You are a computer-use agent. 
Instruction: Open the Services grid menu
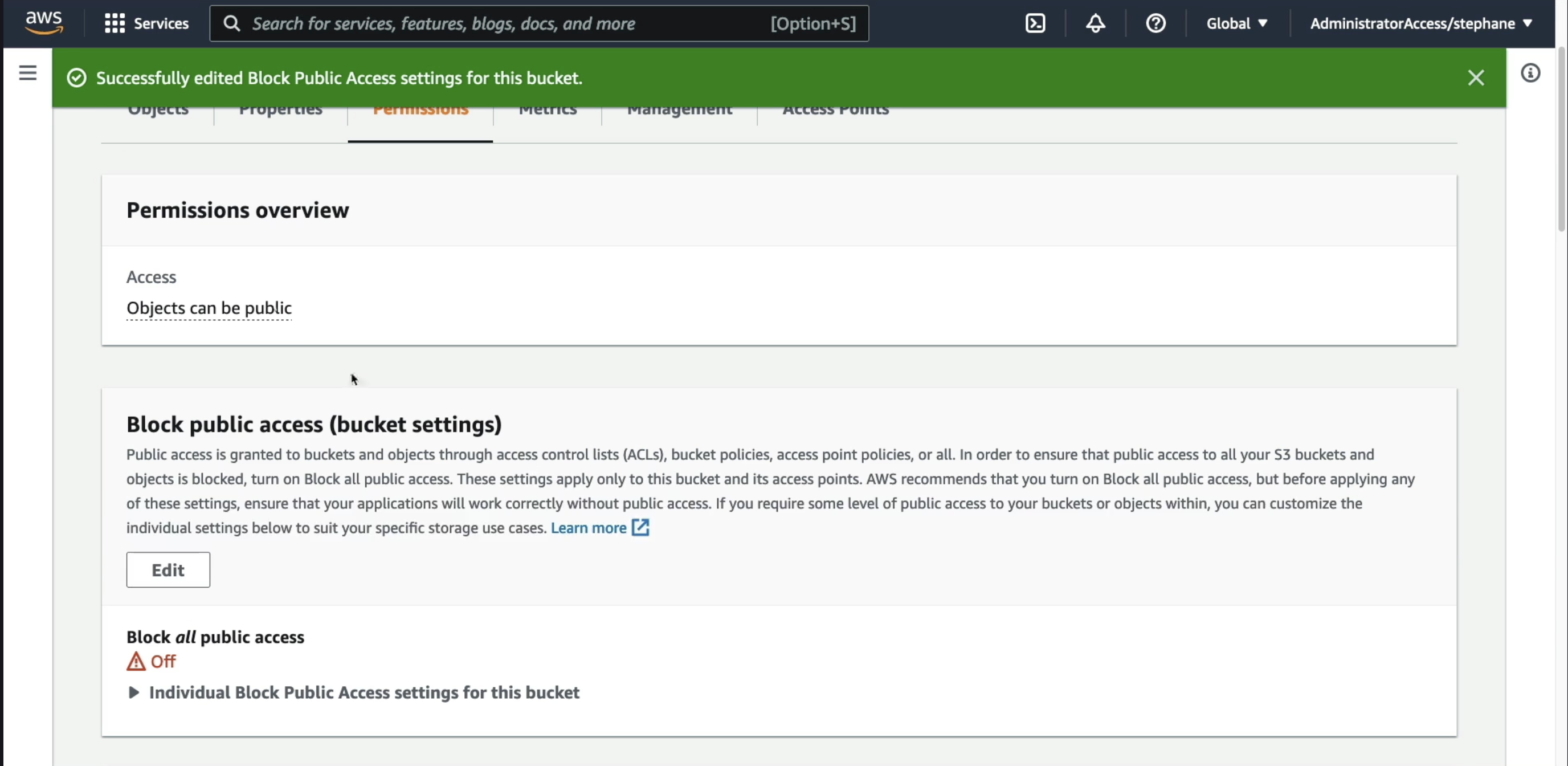[x=115, y=23]
